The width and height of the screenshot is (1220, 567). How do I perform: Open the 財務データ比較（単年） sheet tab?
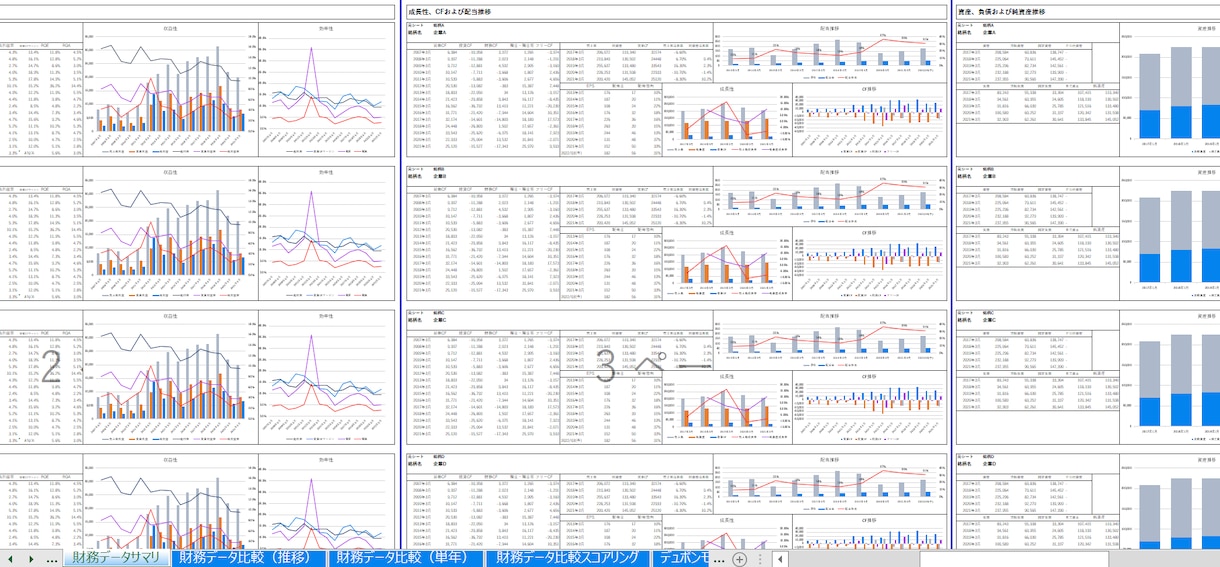click(404, 558)
